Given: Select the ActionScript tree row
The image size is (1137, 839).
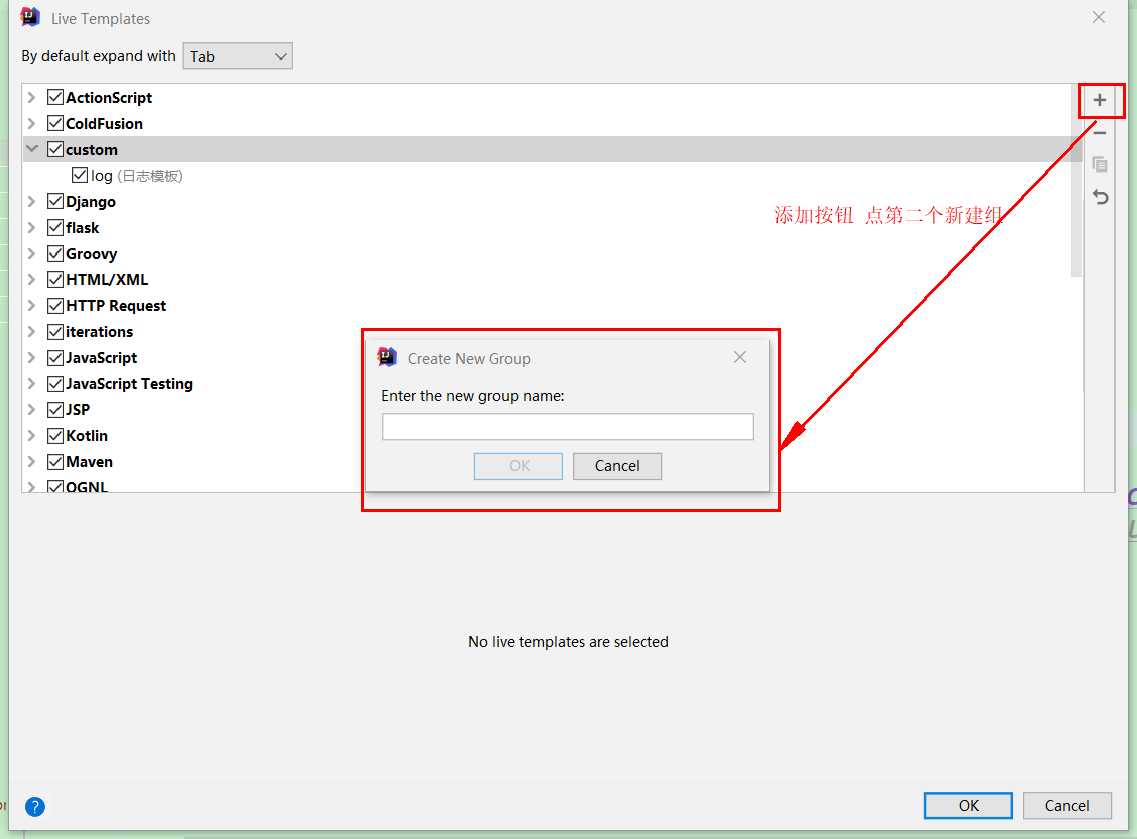Looking at the screenshot, I should click(552, 97).
